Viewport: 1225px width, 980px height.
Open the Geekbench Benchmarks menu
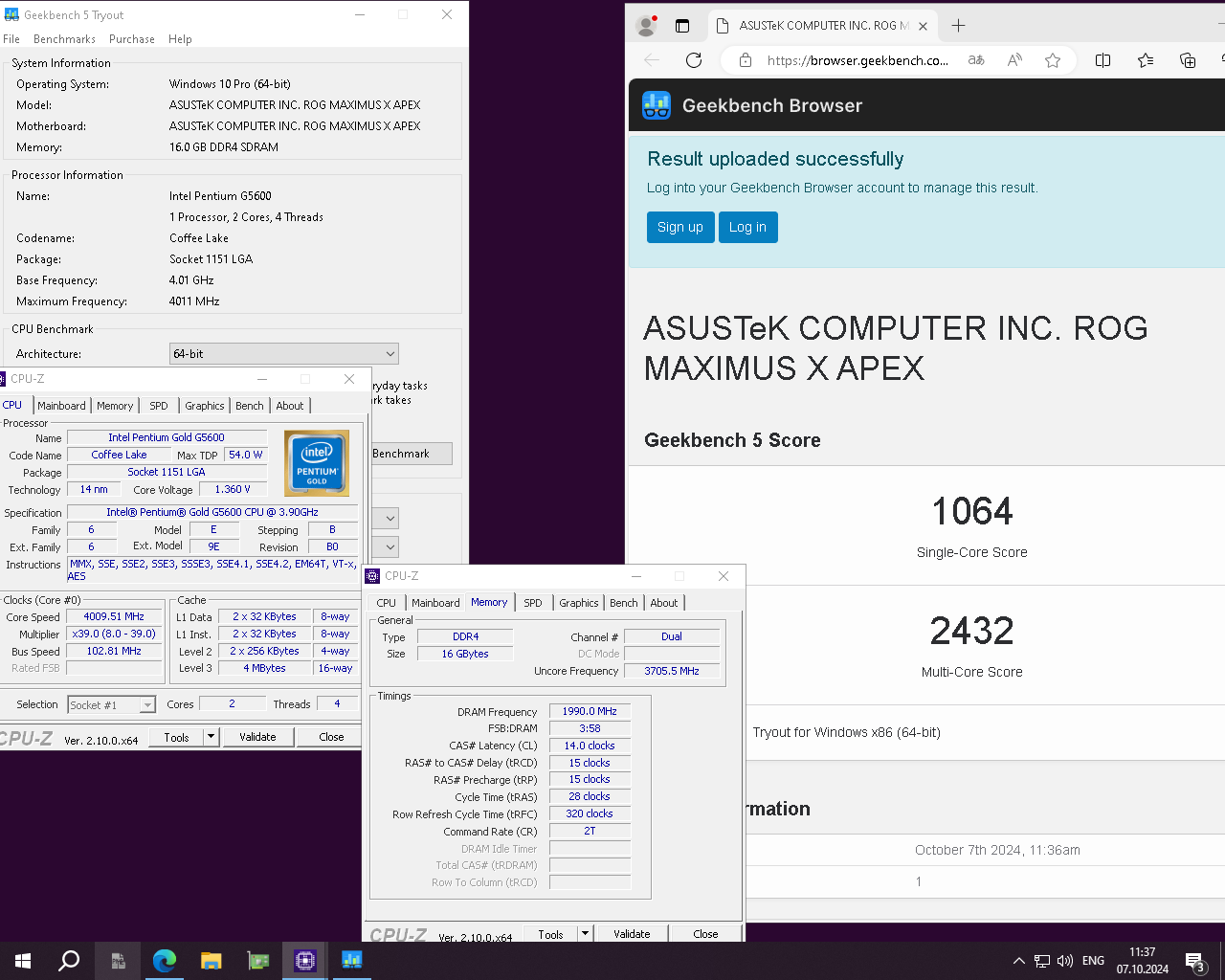point(64,39)
